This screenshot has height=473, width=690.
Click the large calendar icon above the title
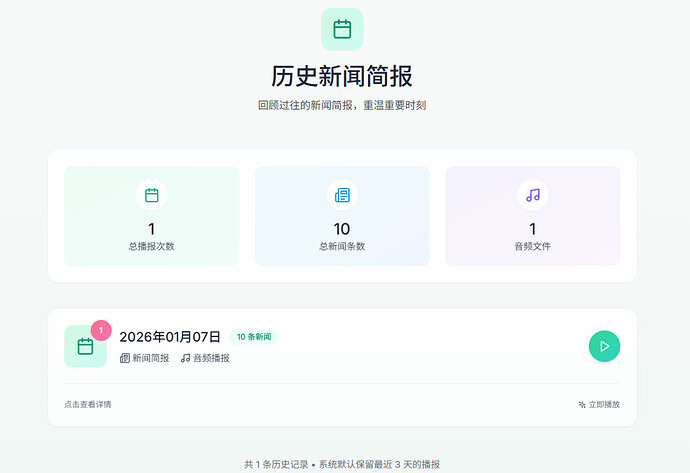coord(342,29)
